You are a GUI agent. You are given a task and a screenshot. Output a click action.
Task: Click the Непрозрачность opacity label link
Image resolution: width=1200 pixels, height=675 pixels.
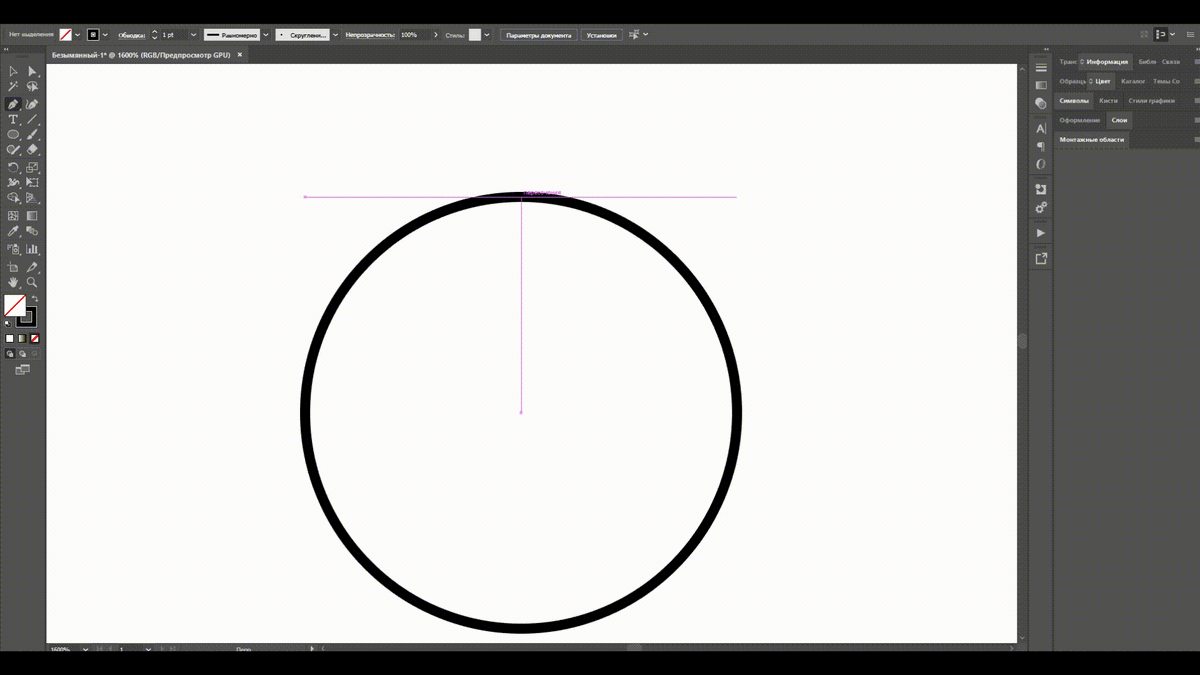[370, 35]
